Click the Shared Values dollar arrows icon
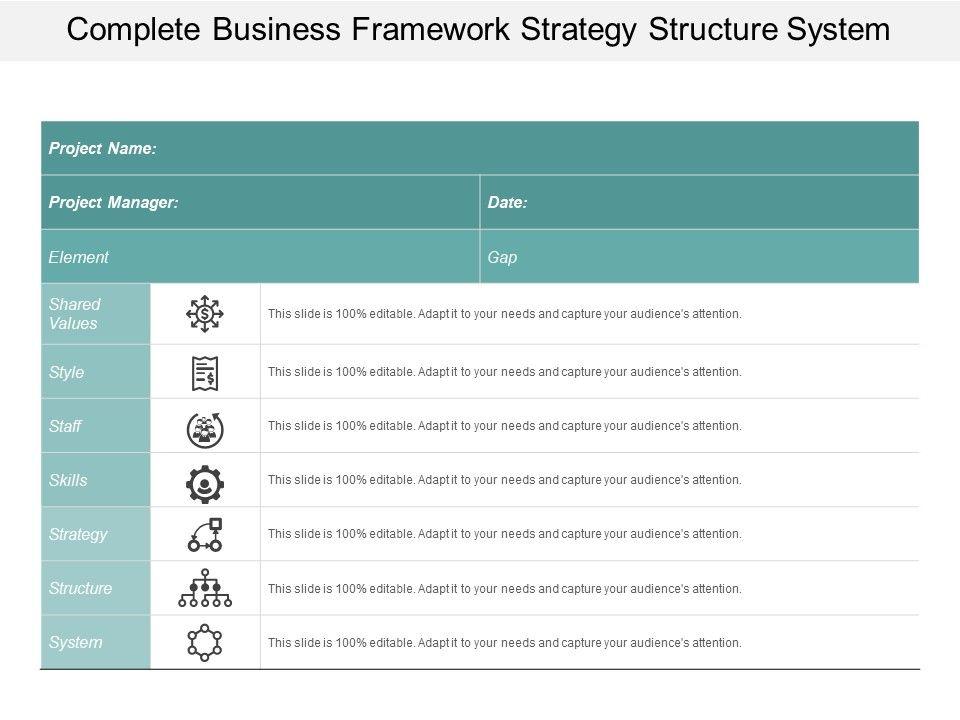Viewport: 960px width, 720px height. coord(205,314)
